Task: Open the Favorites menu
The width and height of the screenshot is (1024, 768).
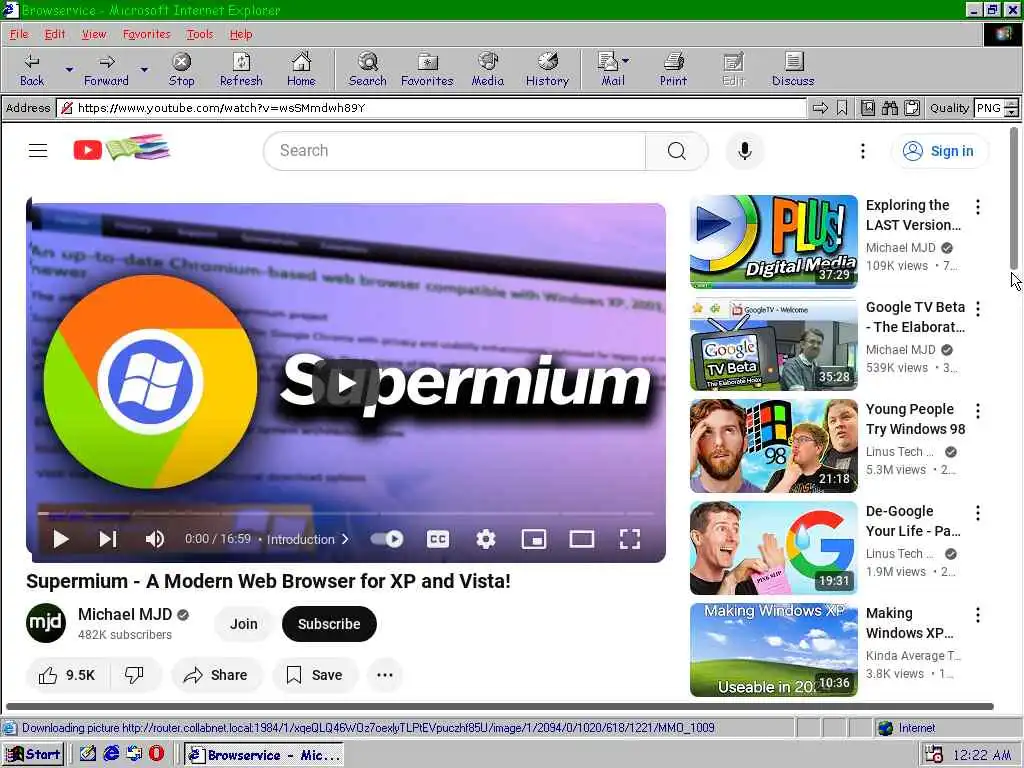Action: click(146, 34)
